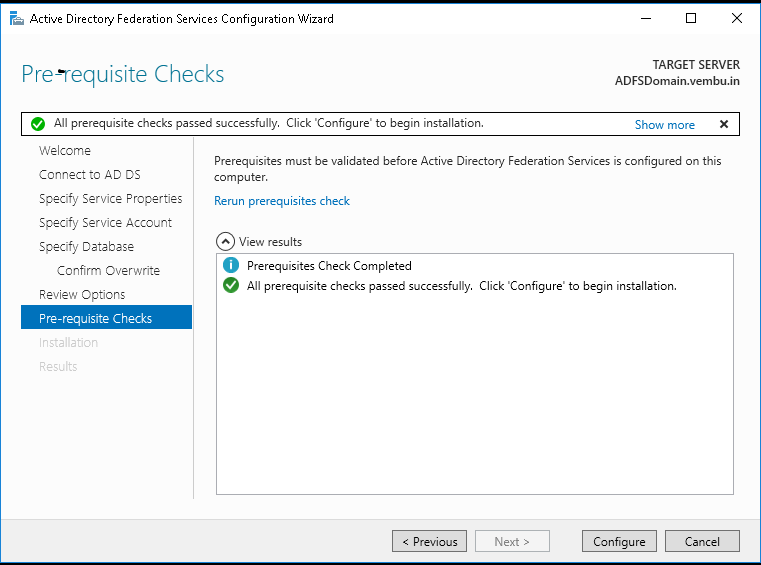Click the TARGET SERVER label
The image size is (761, 565).
point(696,65)
